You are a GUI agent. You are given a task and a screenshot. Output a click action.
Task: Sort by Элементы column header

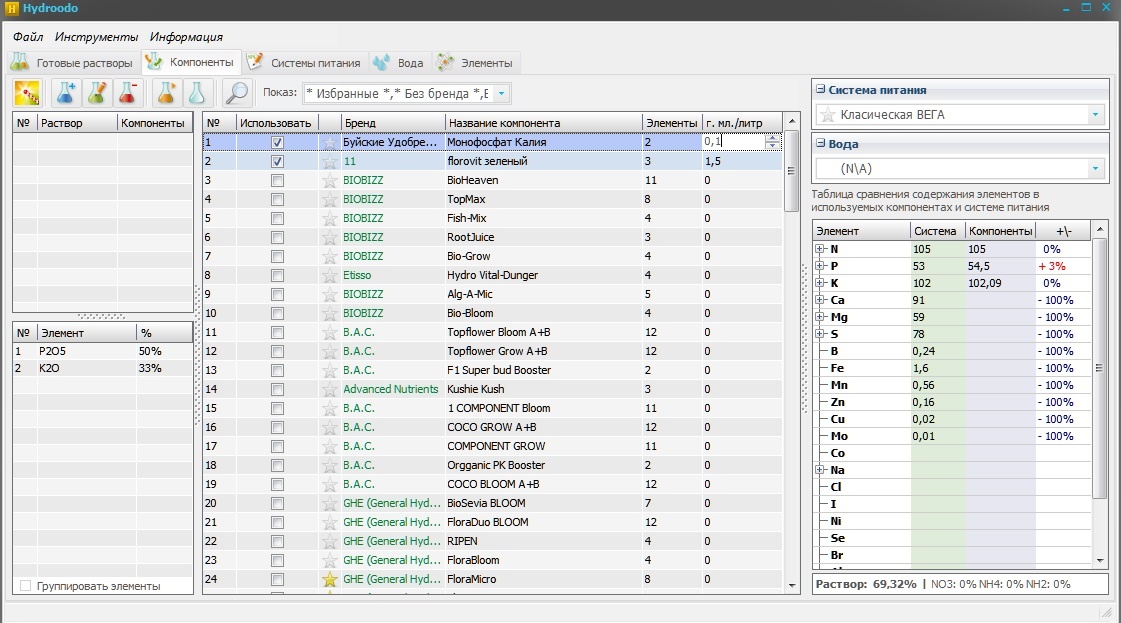(x=671, y=123)
